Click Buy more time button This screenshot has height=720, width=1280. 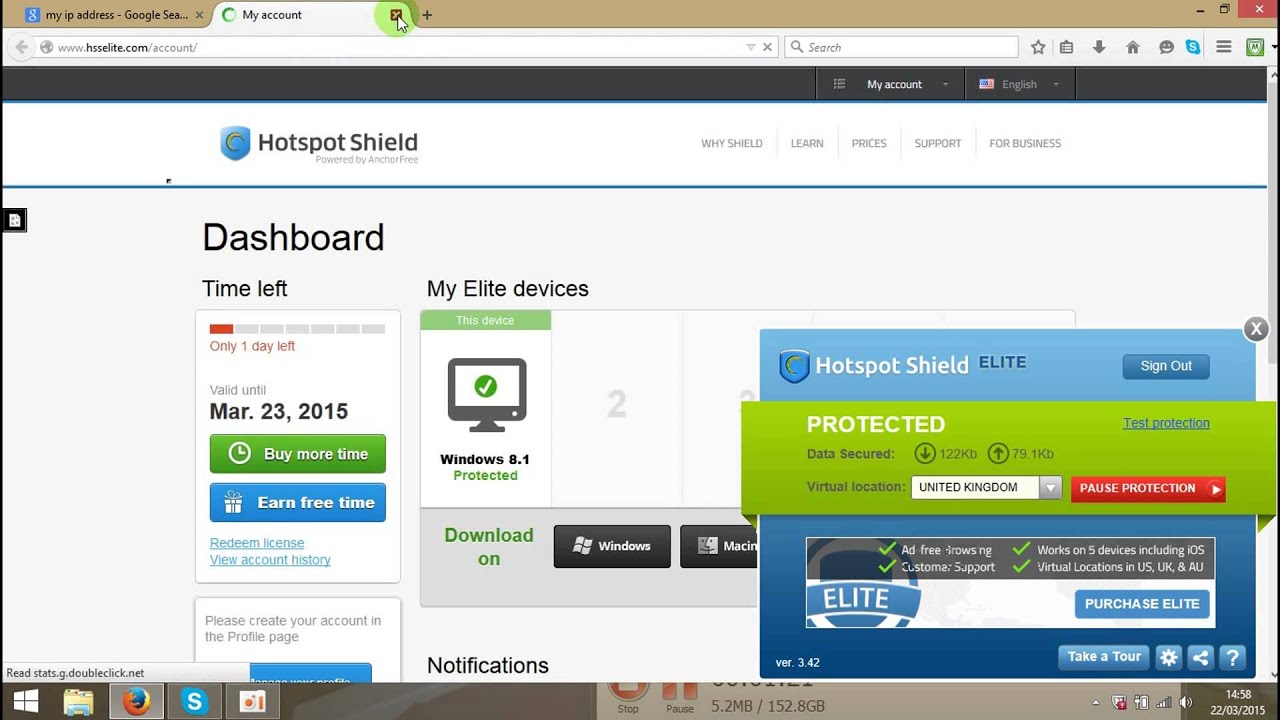[298, 454]
